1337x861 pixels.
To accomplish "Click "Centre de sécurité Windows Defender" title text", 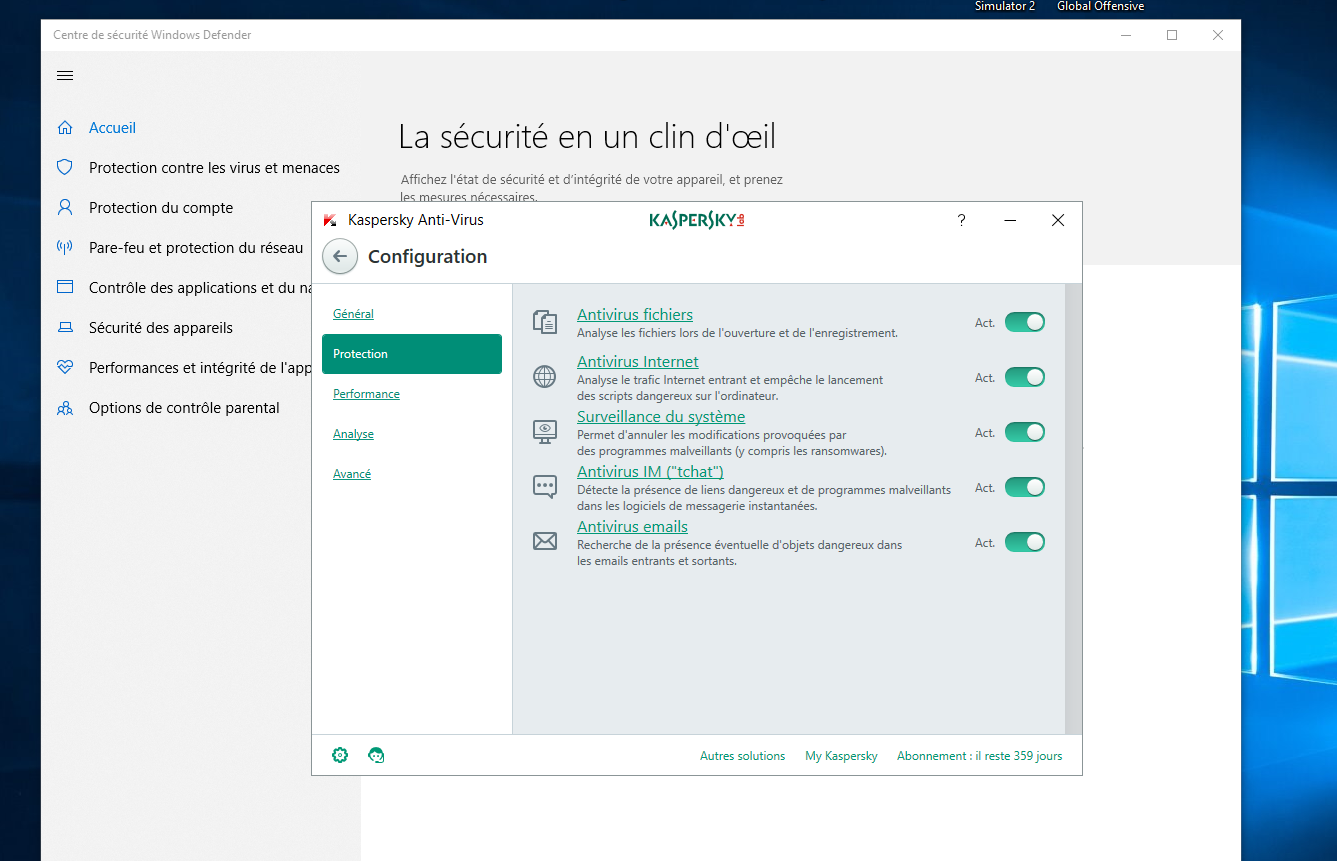I will click(x=152, y=35).
